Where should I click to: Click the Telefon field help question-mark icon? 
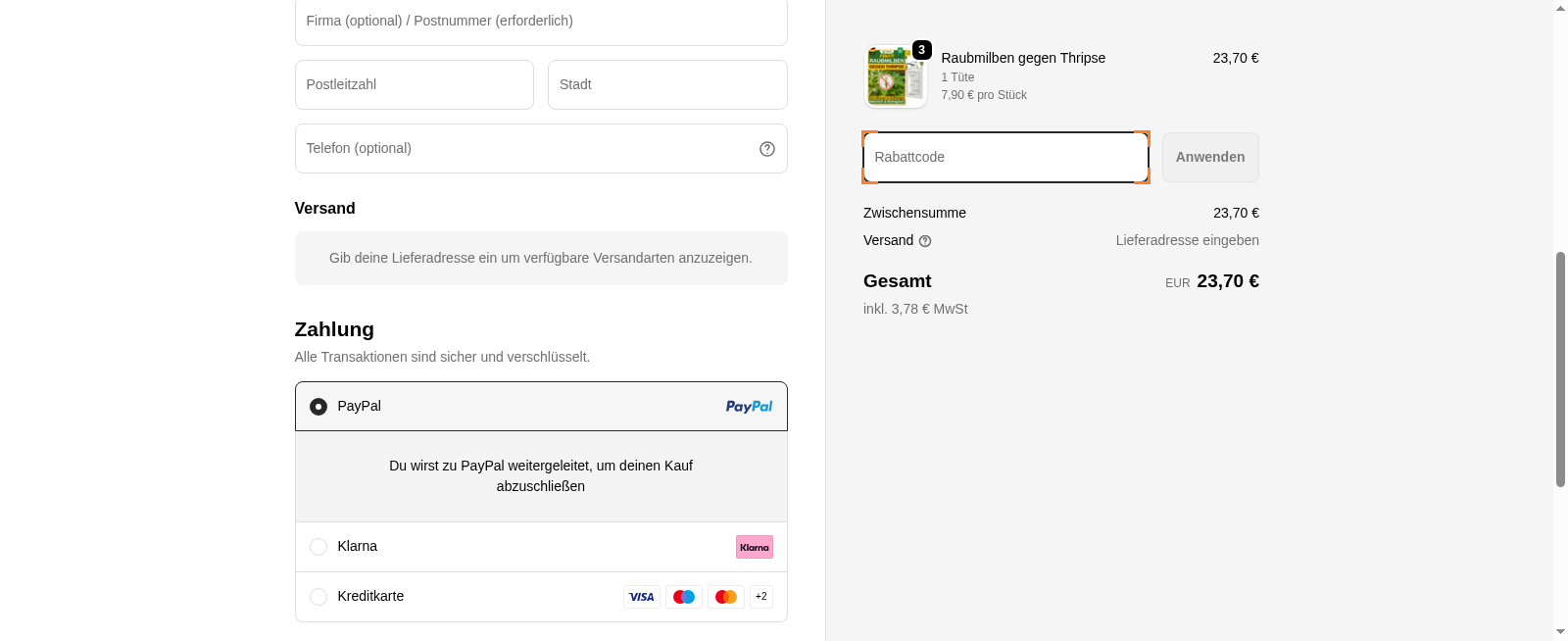pos(767,149)
